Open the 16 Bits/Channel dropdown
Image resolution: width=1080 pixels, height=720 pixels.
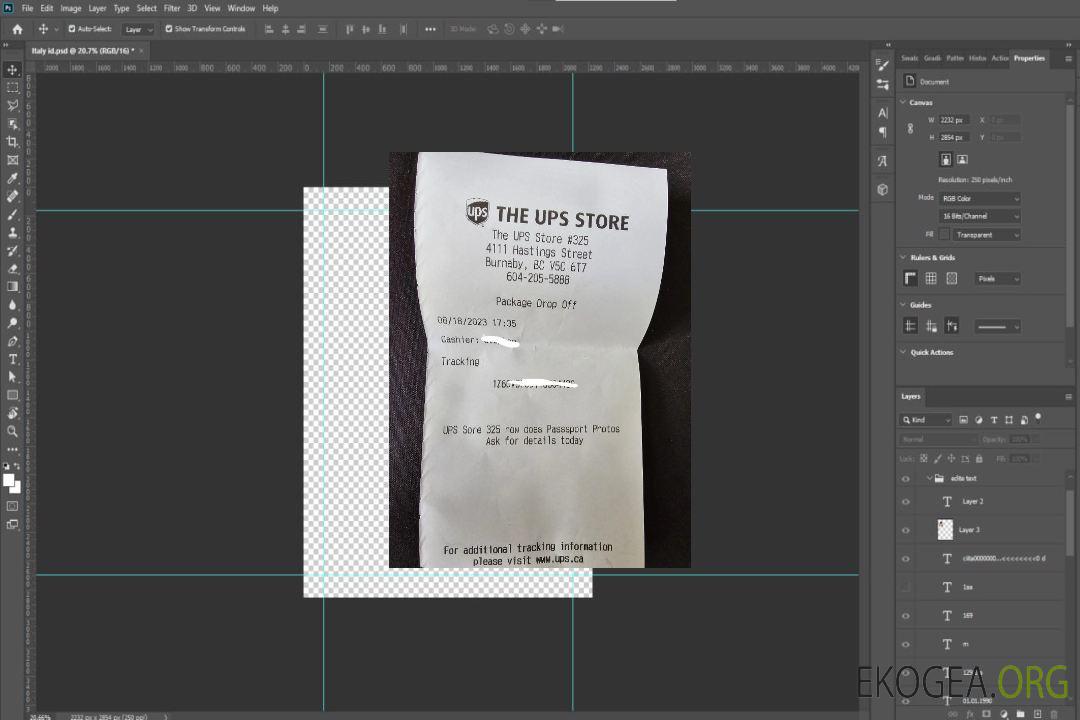pyautogui.click(x=979, y=216)
